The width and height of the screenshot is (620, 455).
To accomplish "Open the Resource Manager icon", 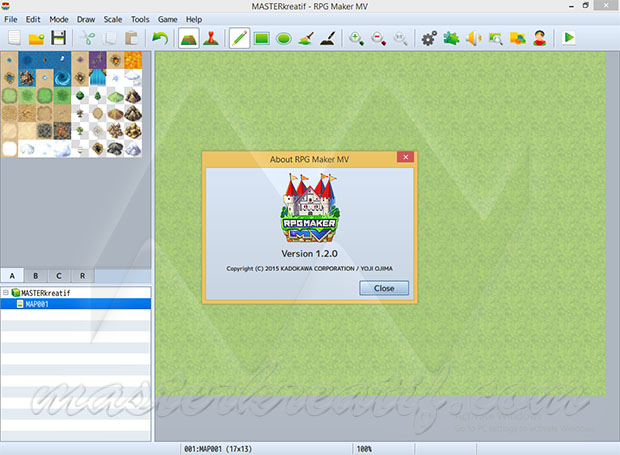I will (518, 38).
